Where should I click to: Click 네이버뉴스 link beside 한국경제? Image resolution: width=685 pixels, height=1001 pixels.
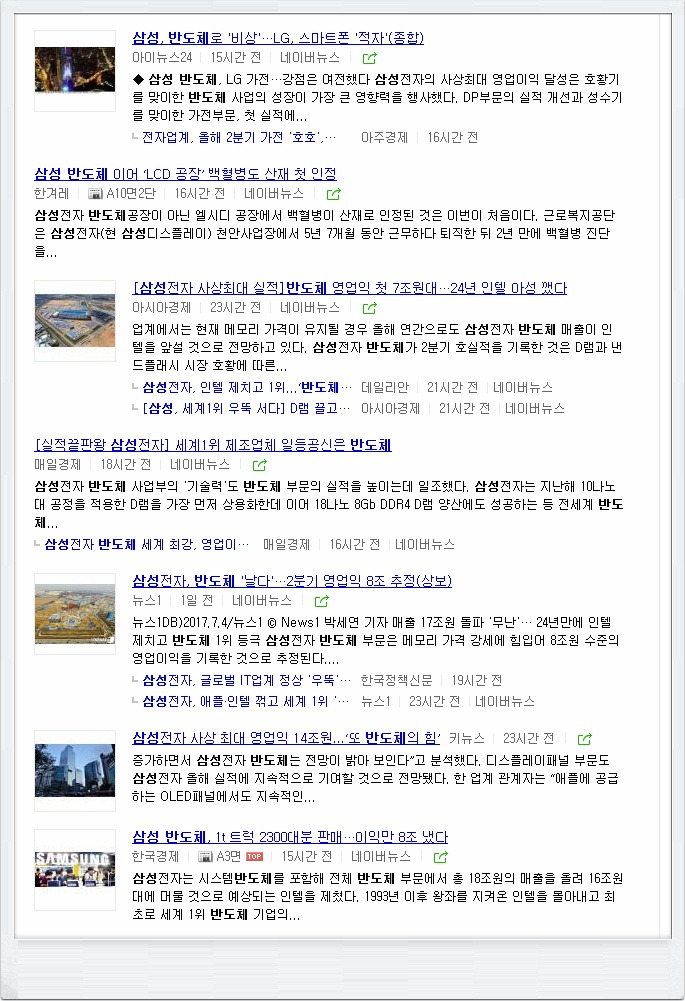[381, 857]
